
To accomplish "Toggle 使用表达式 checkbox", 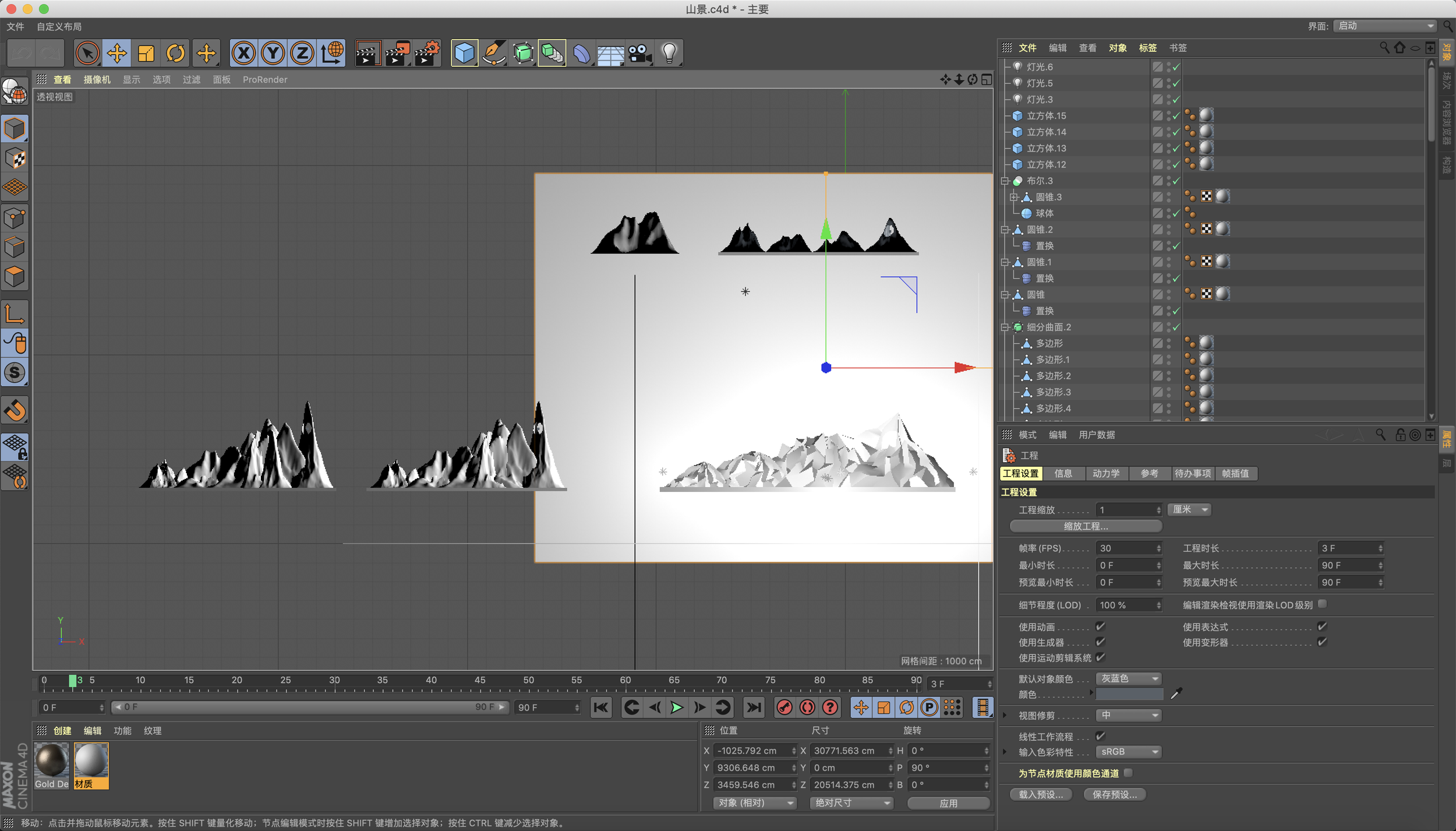I will pyautogui.click(x=1322, y=626).
